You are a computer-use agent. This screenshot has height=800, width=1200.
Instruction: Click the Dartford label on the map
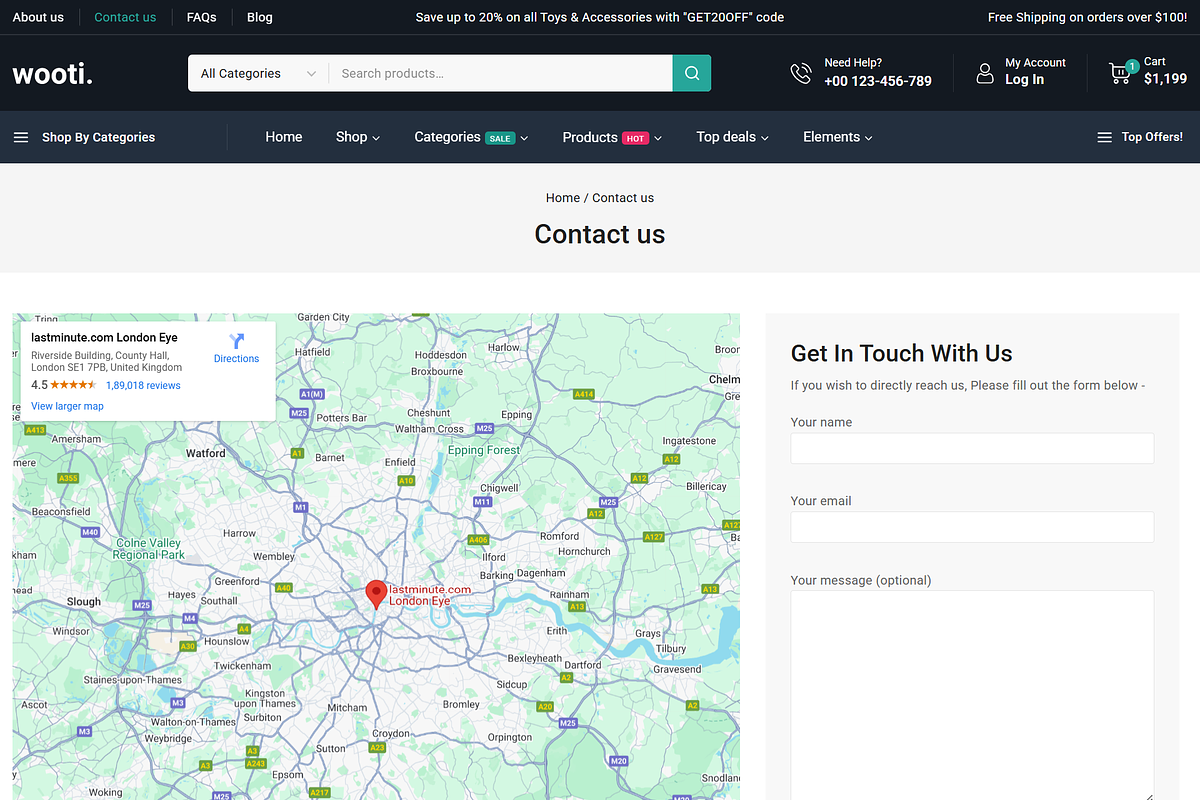click(583, 664)
